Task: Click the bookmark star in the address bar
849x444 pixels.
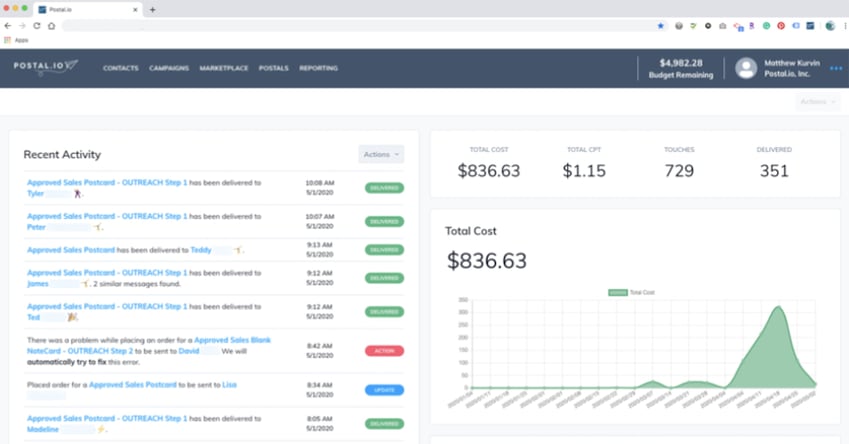Action: pos(660,26)
